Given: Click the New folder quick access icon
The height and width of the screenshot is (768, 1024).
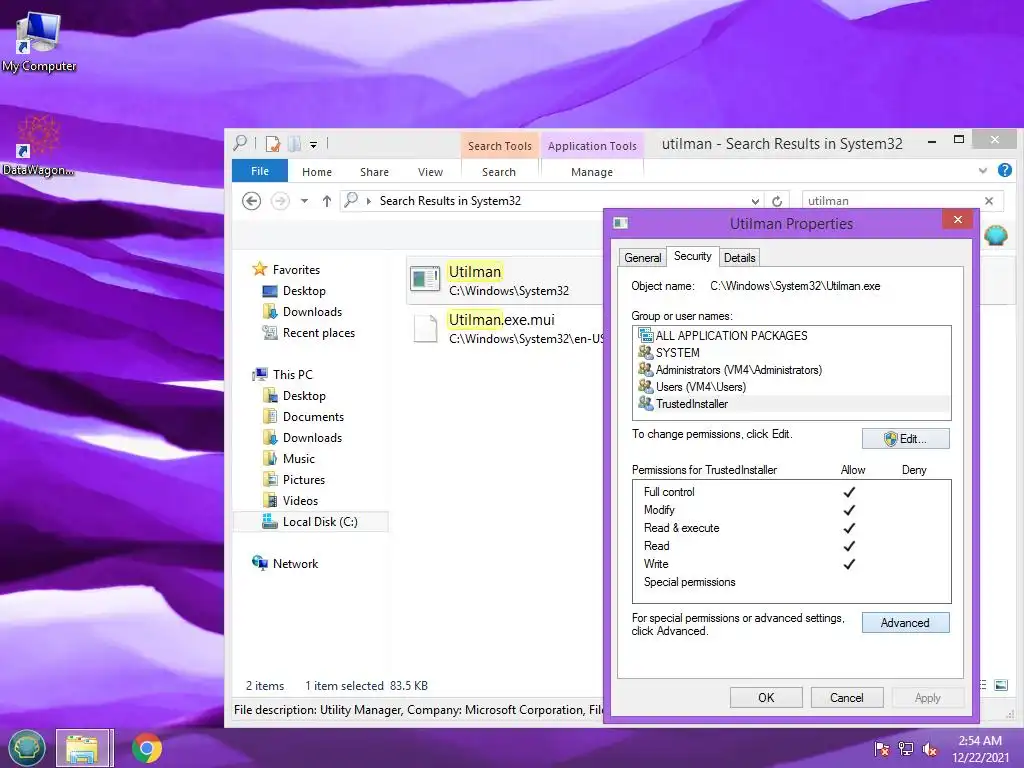Looking at the screenshot, I should point(295,144).
